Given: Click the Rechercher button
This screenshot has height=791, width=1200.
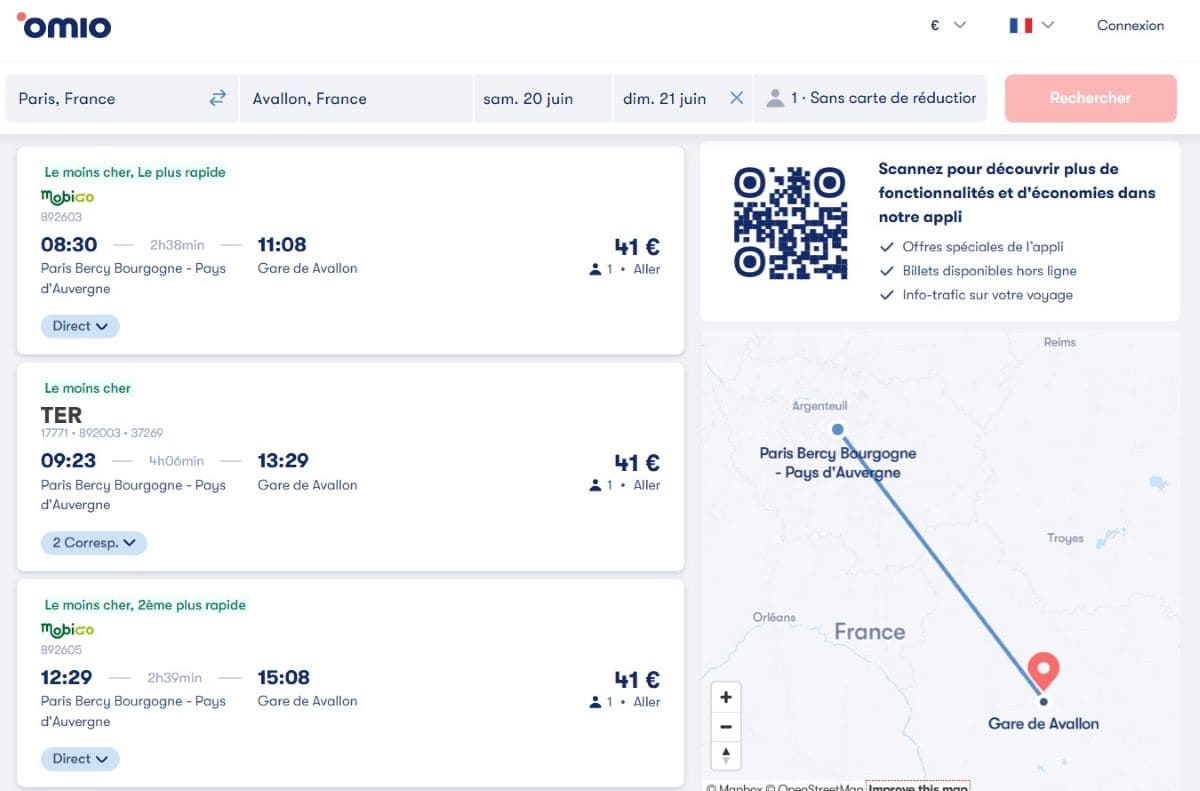Looking at the screenshot, I should (x=1090, y=98).
